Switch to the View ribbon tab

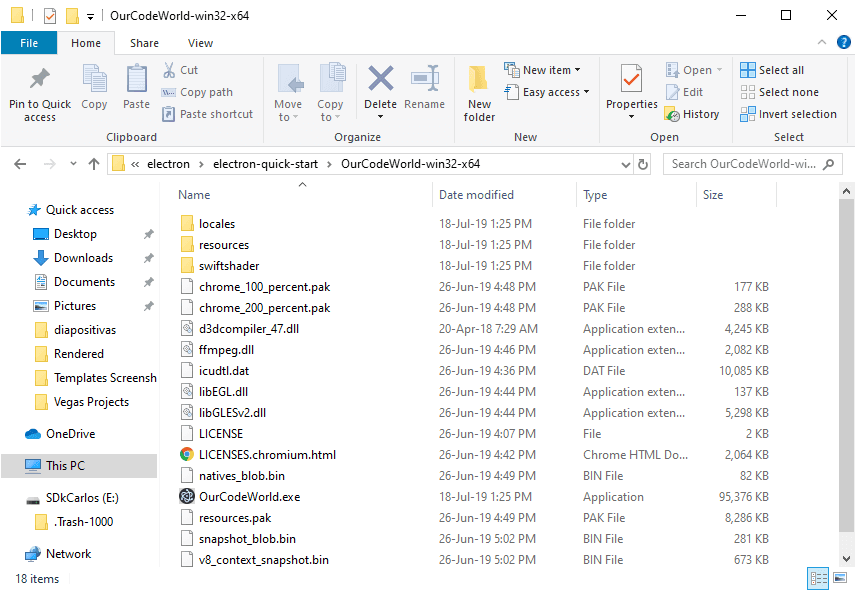tap(200, 43)
